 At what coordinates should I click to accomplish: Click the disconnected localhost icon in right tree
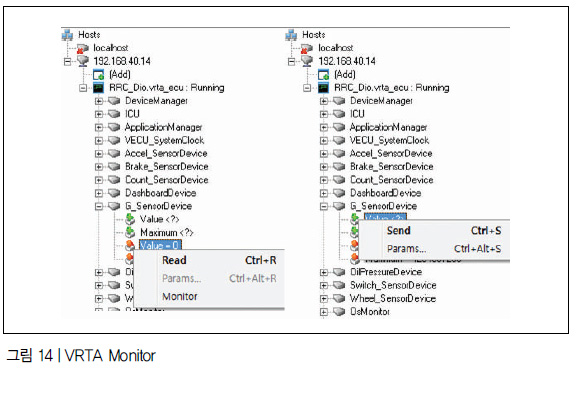[307, 48]
